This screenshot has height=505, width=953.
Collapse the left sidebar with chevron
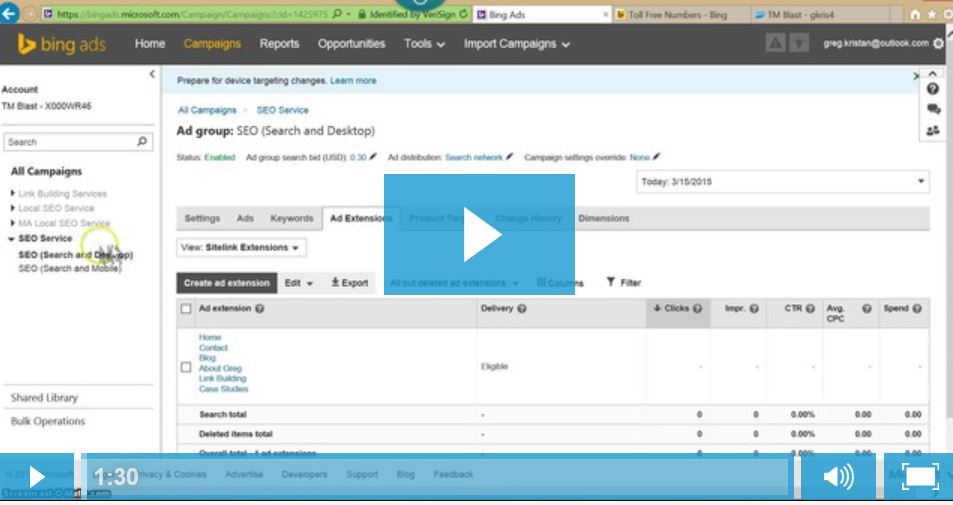(152, 74)
